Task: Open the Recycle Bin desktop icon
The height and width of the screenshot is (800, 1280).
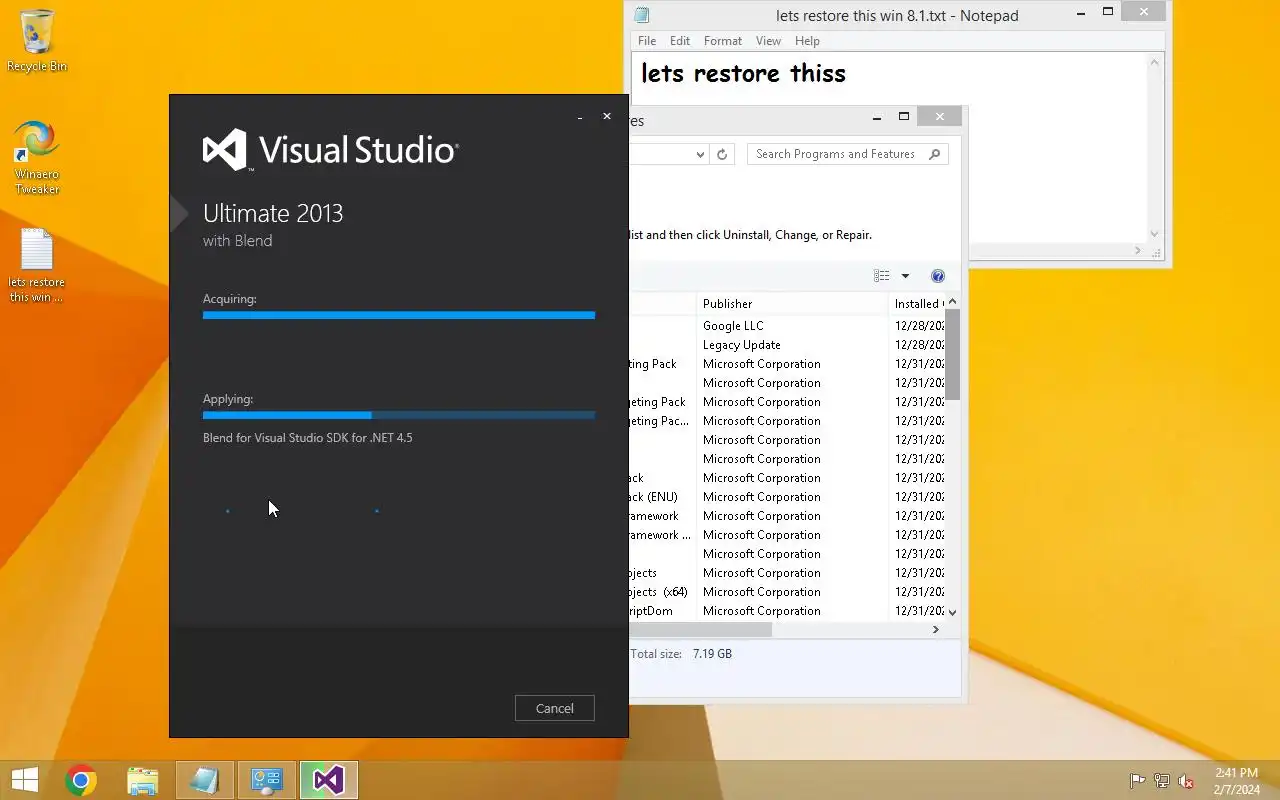Action: point(37,42)
